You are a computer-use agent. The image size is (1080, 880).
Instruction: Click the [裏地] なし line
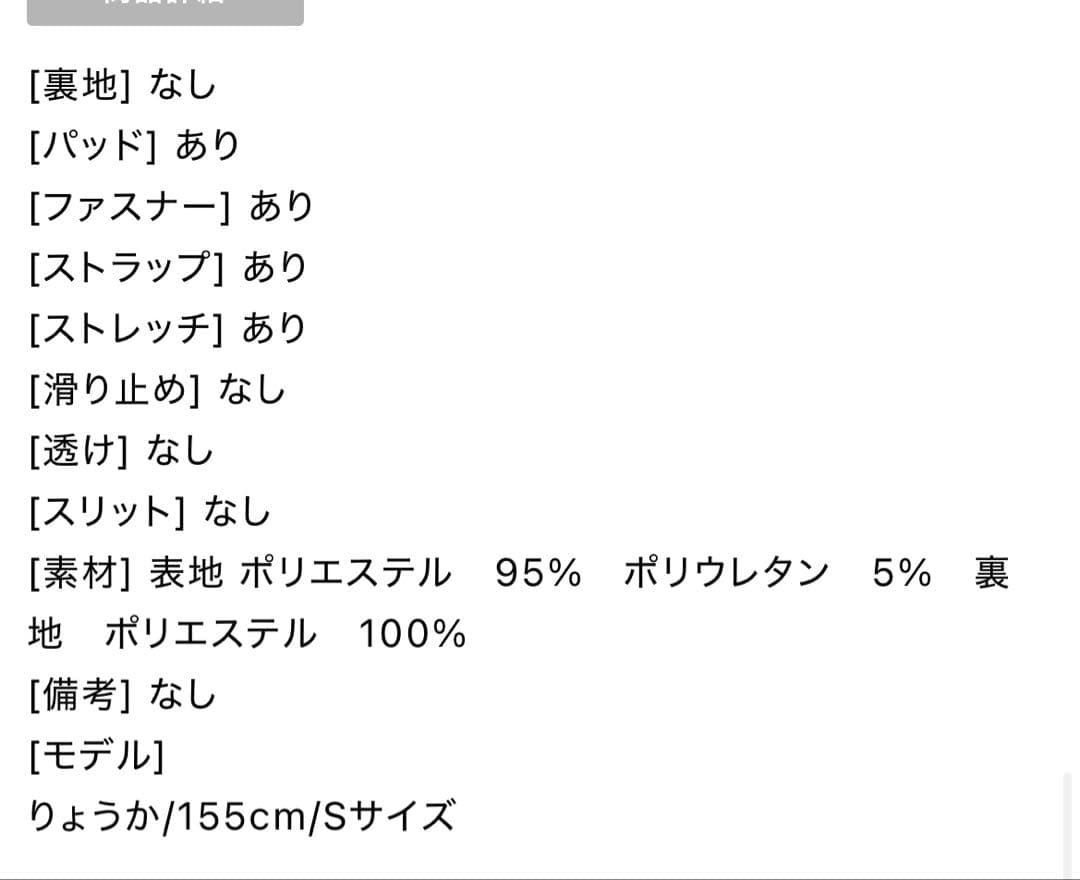pyautogui.click(x=122, y=86)
